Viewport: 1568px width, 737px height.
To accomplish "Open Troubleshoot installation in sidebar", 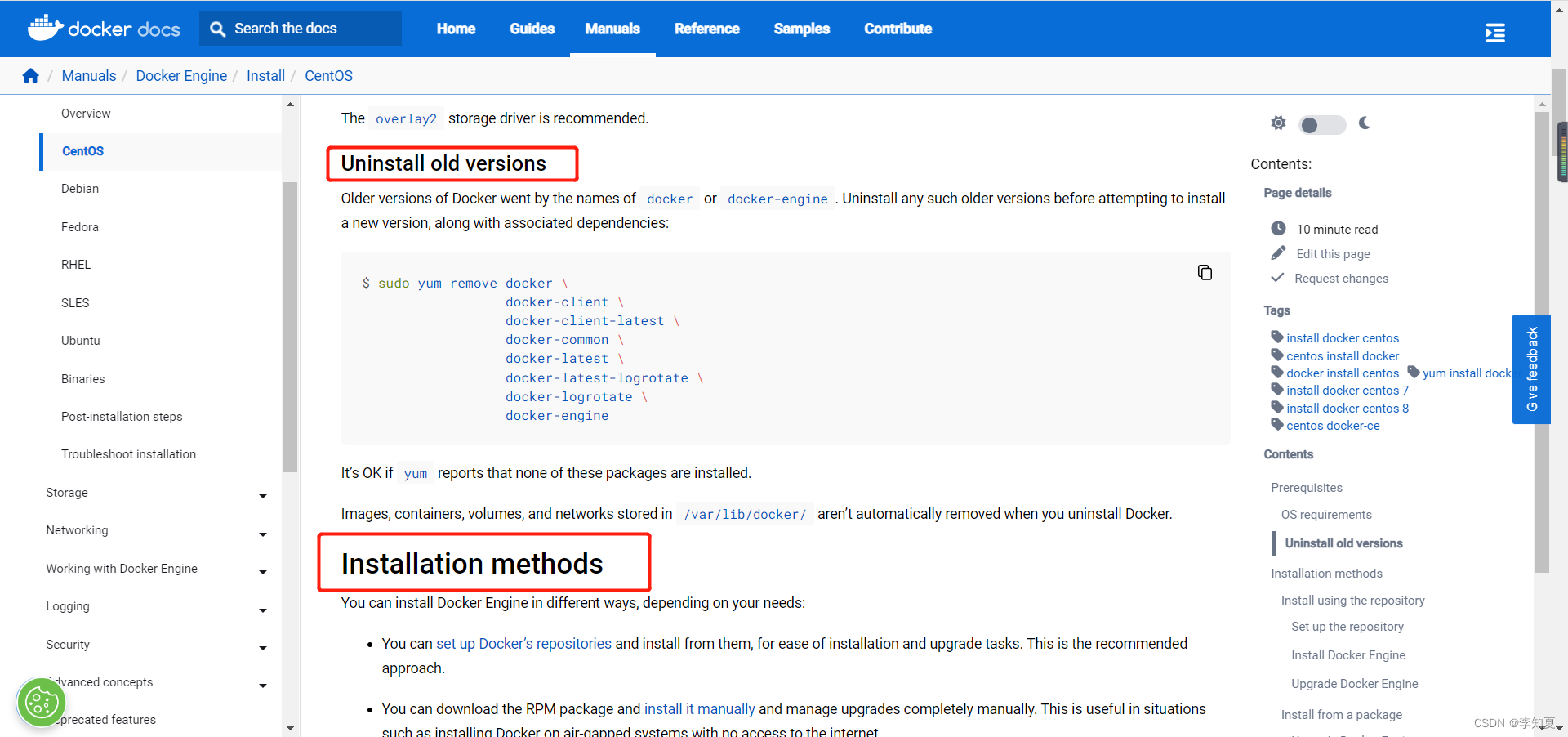I will [x=128, y=454].
